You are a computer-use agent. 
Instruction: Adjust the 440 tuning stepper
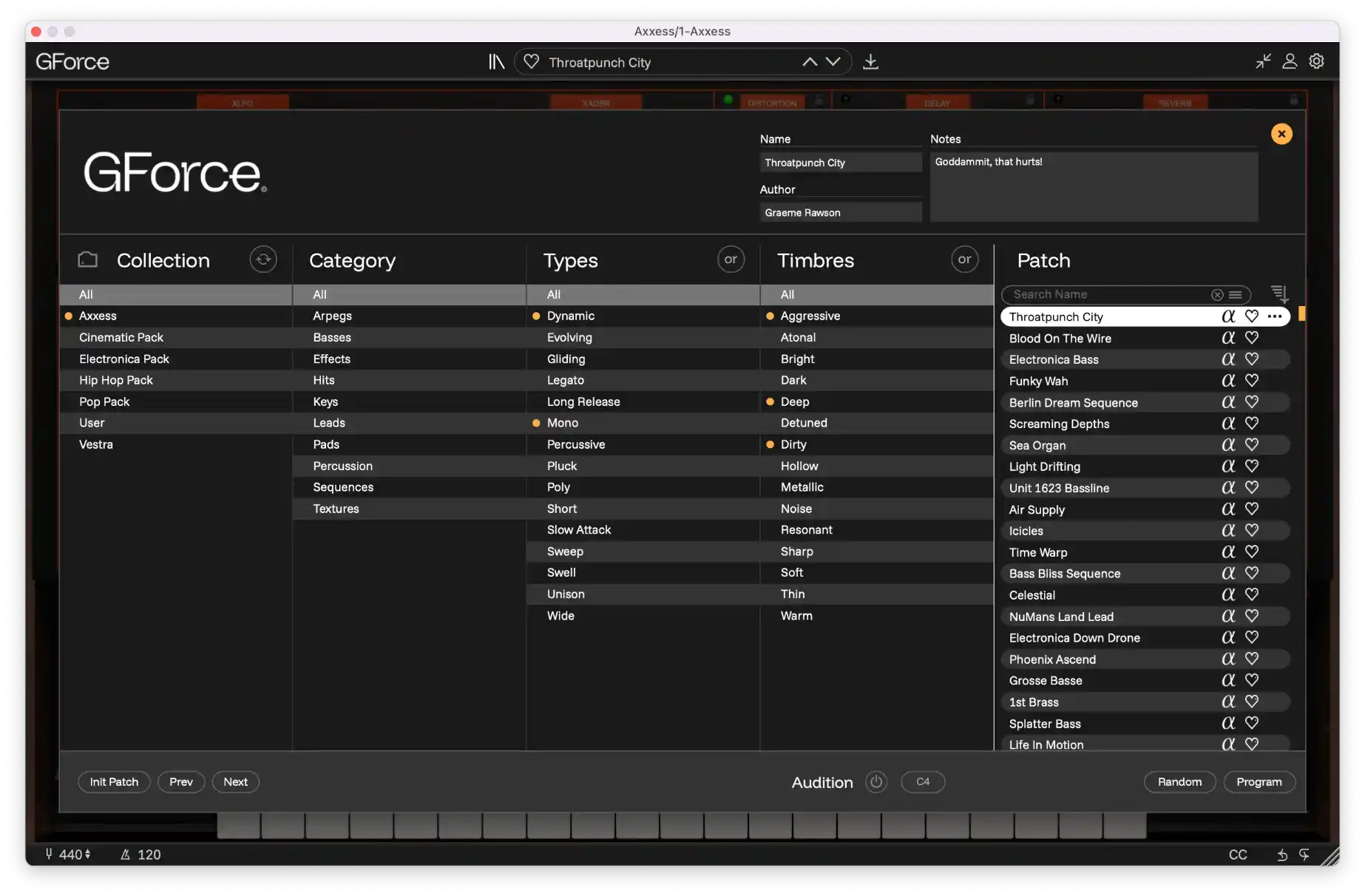coord(87,855)
